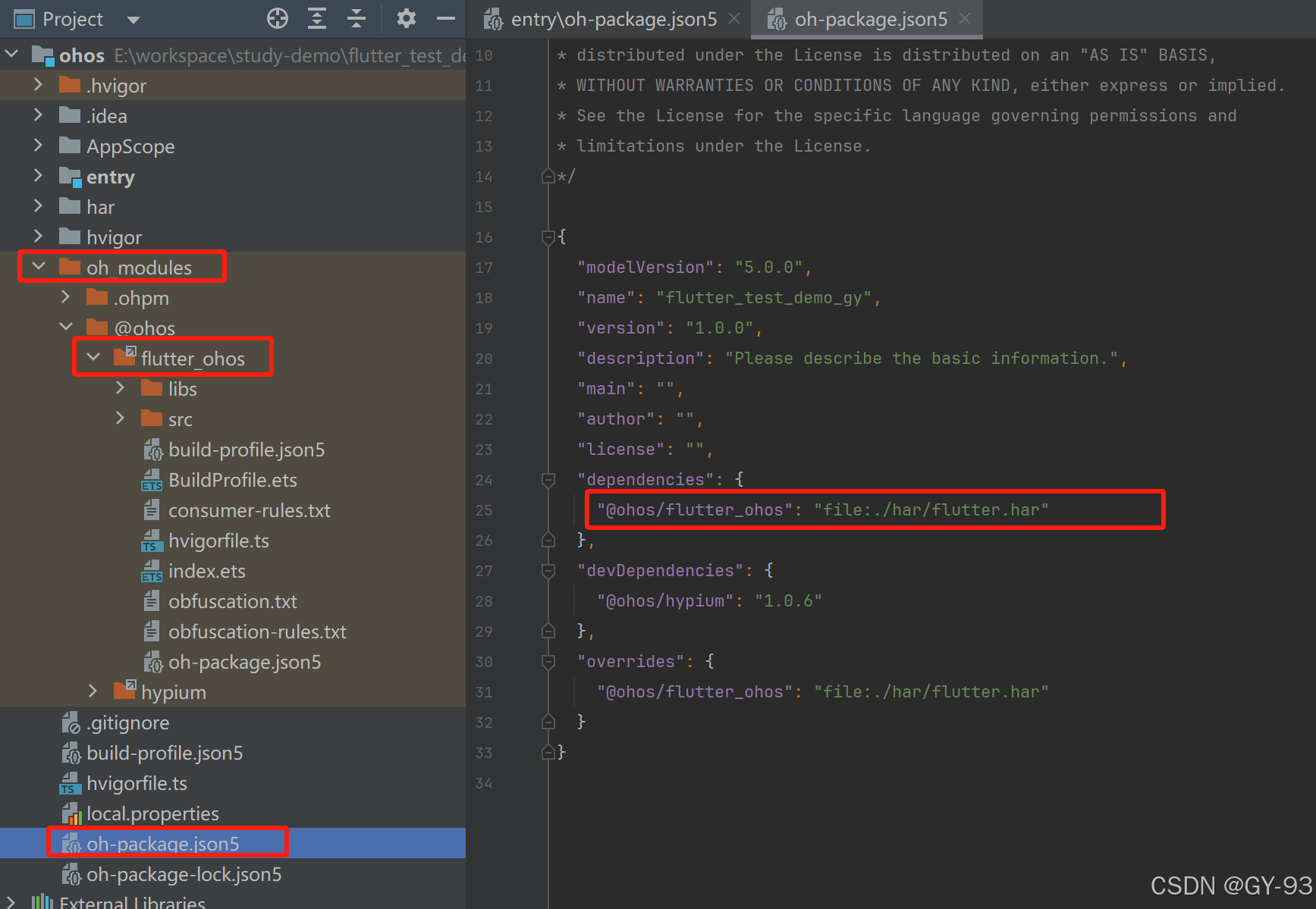Switch to entry\oh-package.json5 tab
Image resolution: width=1316 pixels, height=909 pixels.
point(613,19)
